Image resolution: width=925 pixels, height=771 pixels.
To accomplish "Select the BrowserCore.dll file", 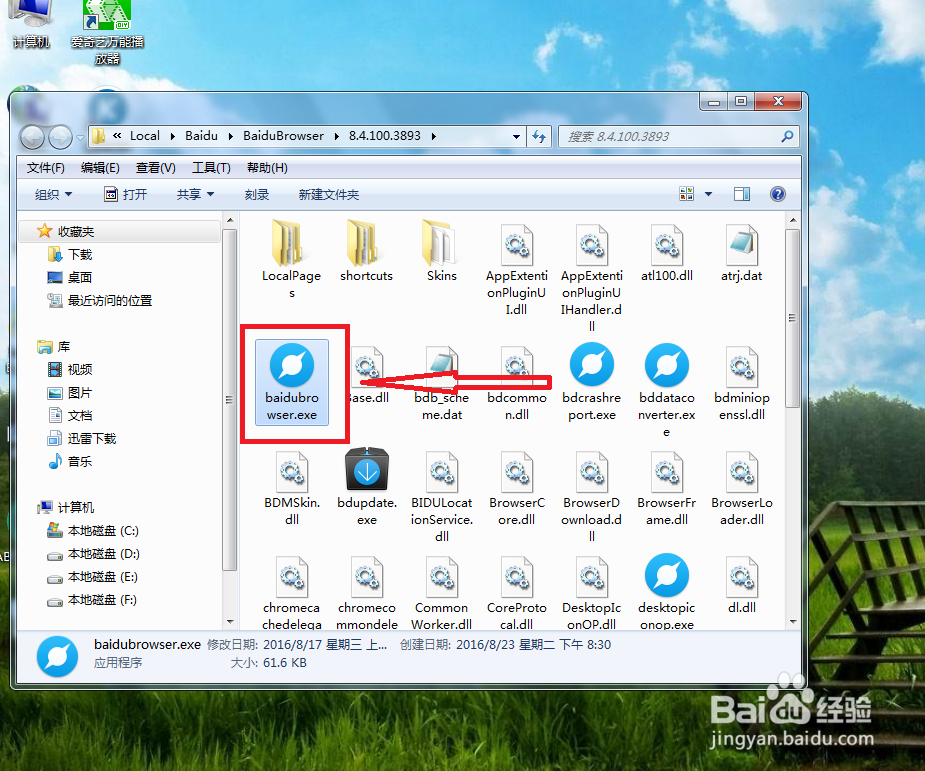I will coord(517,488).
